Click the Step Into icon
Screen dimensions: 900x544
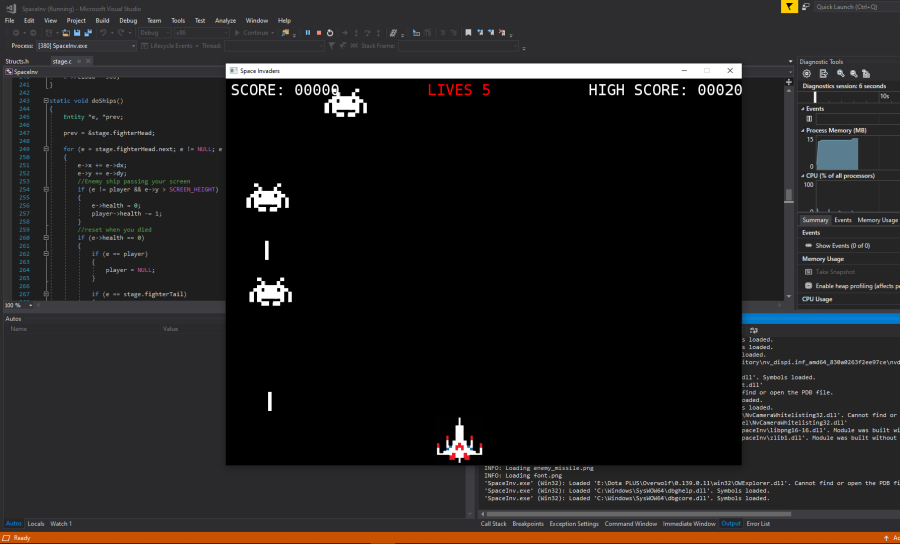(x=356, y=33)
